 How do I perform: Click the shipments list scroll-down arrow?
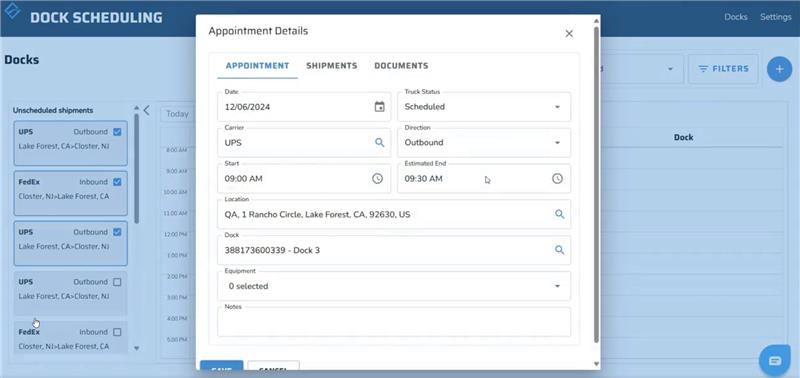click(136, 348)
